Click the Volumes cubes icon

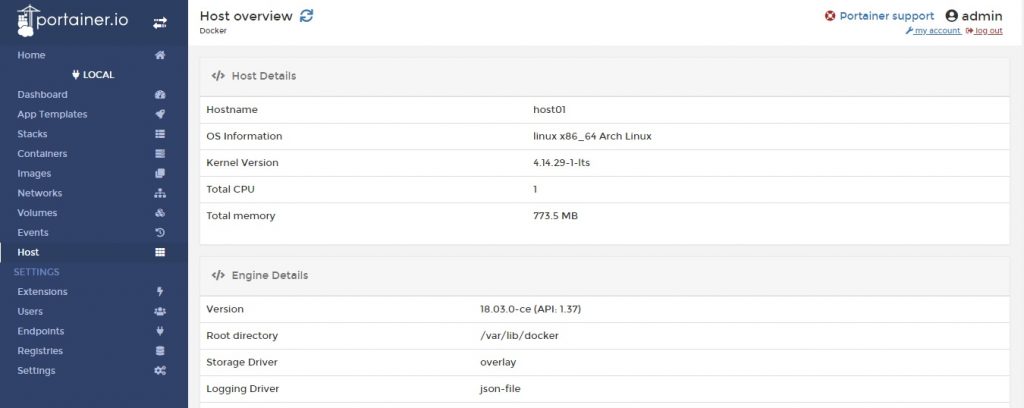pyautogui.click(x=160, y=213)
